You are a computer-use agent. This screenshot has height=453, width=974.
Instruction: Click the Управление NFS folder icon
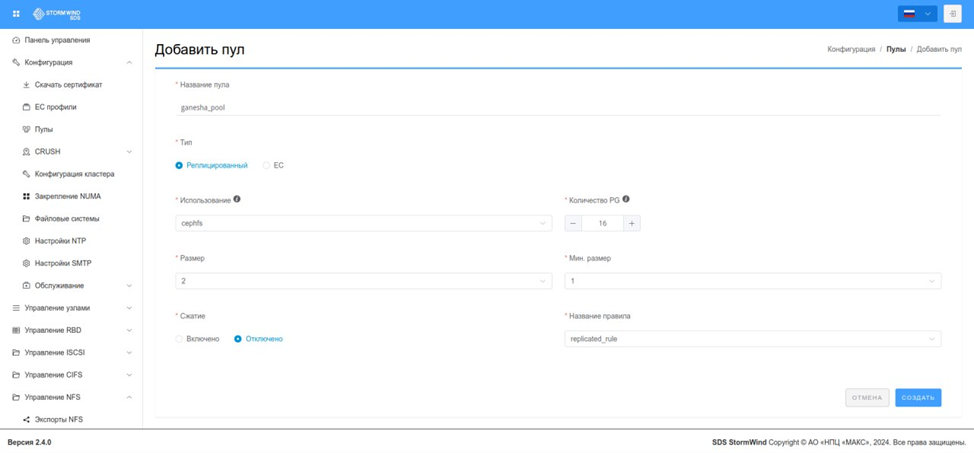16,398
